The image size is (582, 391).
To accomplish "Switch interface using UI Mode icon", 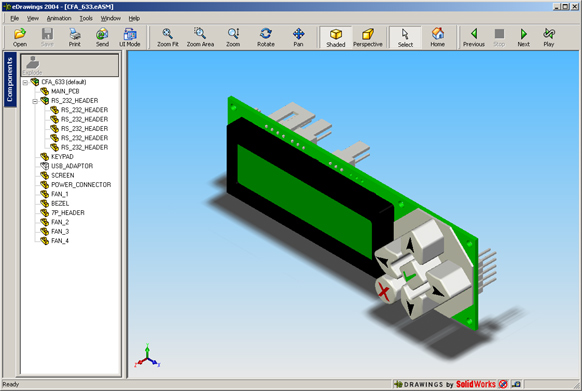I will pyautogui.click(x=130, y=37).
